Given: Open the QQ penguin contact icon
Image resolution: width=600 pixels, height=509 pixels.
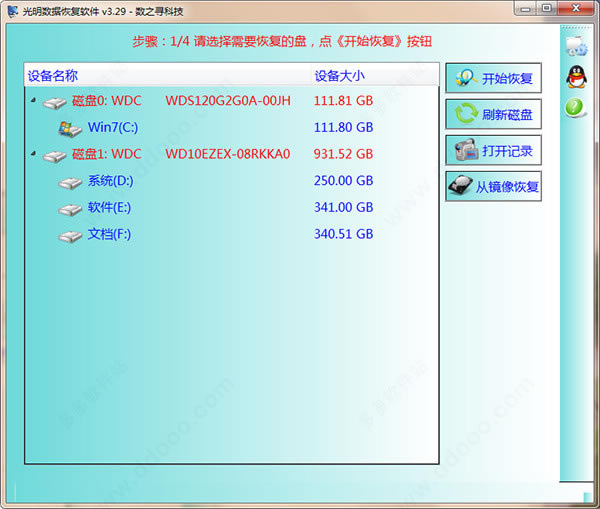Looking at the screenshot, I should coord(575,76).
